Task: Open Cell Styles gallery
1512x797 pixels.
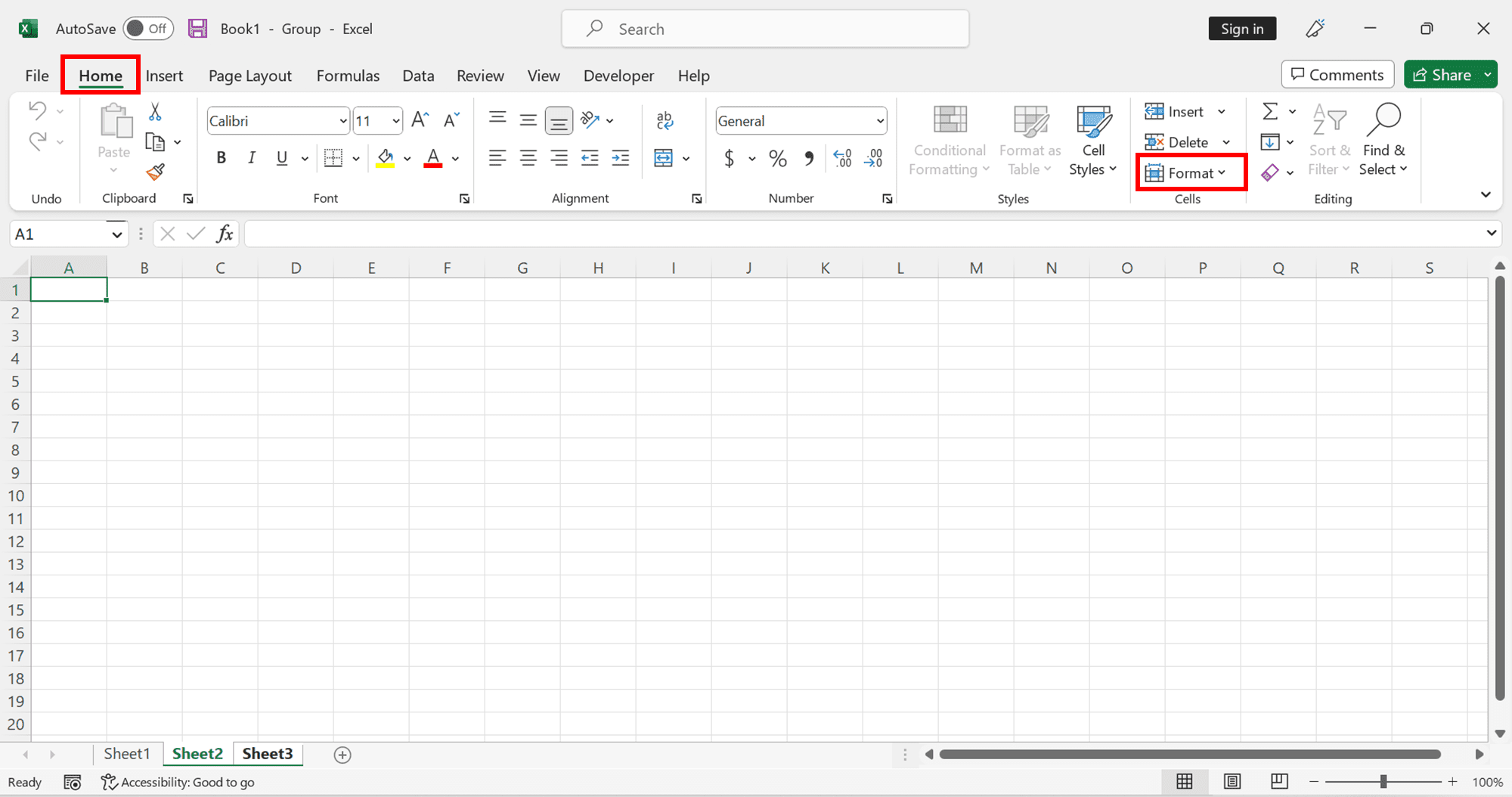Action: pos(1093,141)
